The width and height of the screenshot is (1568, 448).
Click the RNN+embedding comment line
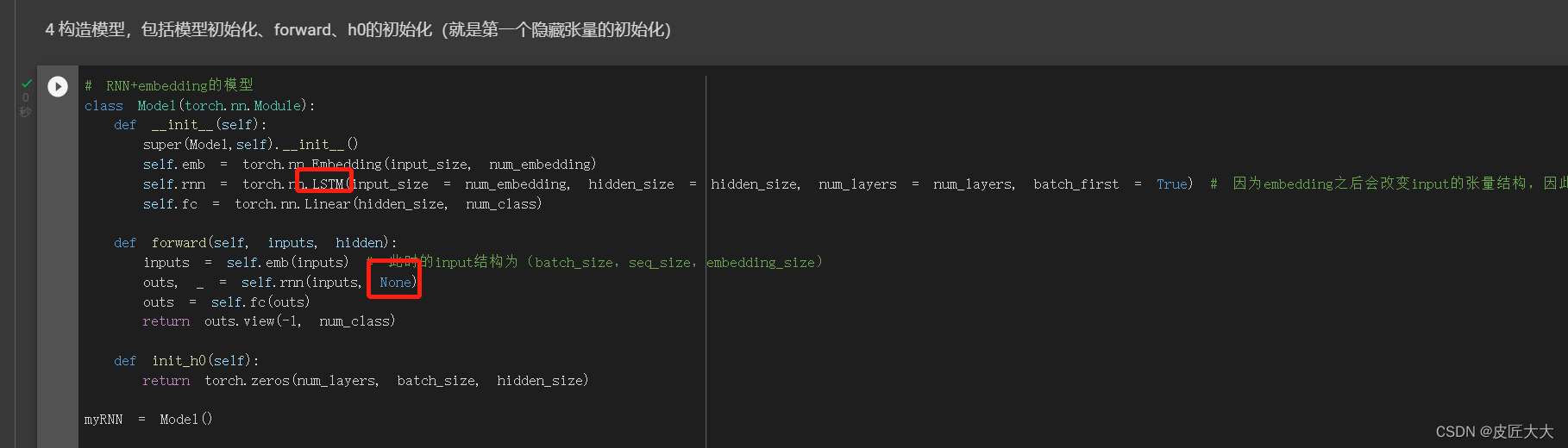170,85
